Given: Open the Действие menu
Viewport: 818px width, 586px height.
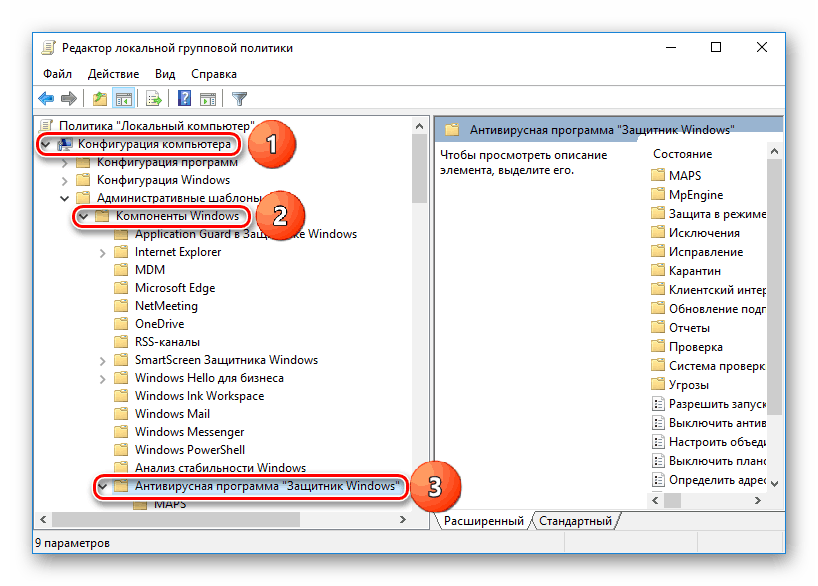Looking at the screenshot, I should pos(113,74).
